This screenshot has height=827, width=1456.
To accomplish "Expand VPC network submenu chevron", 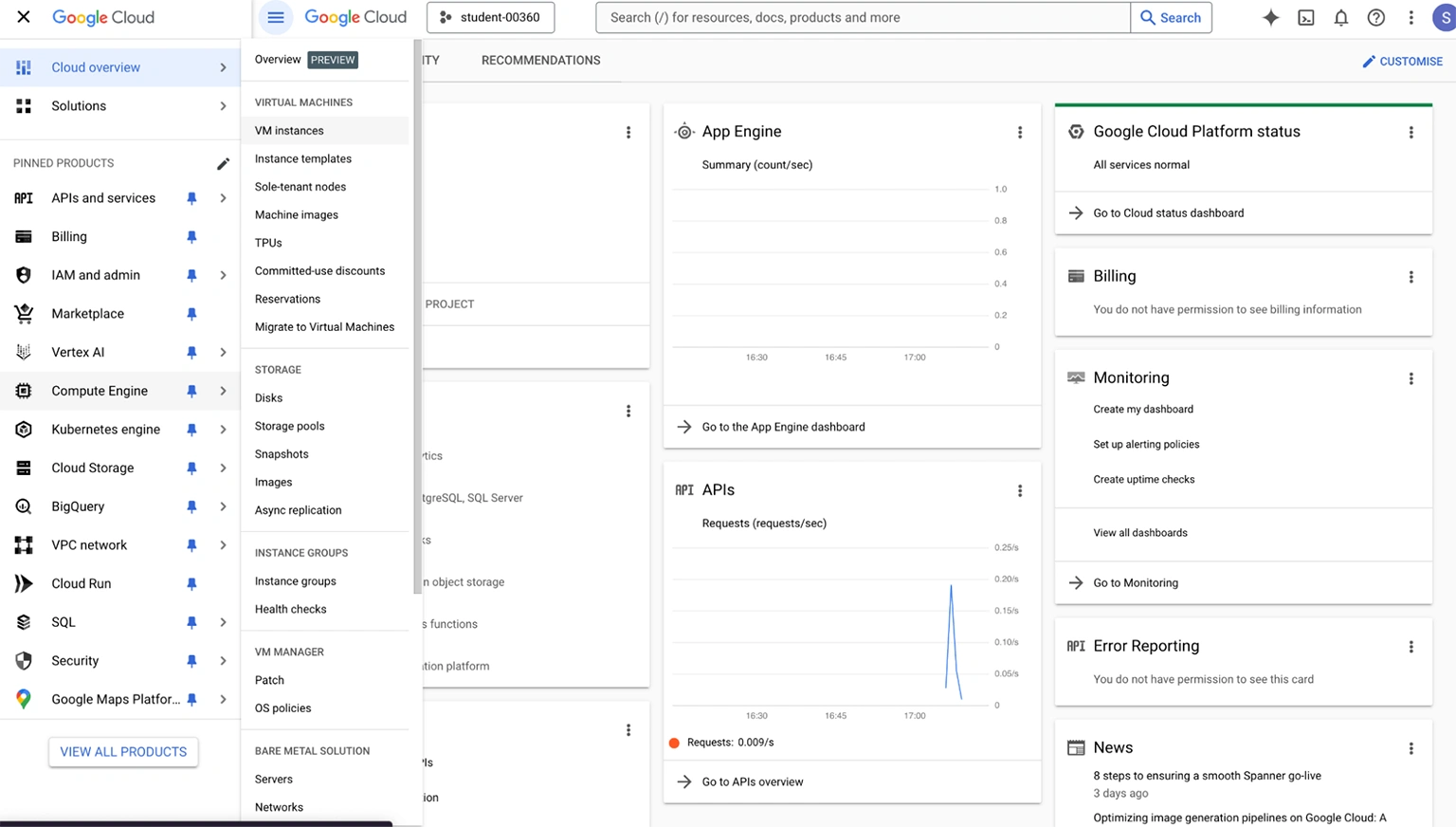I will (223, 545).
